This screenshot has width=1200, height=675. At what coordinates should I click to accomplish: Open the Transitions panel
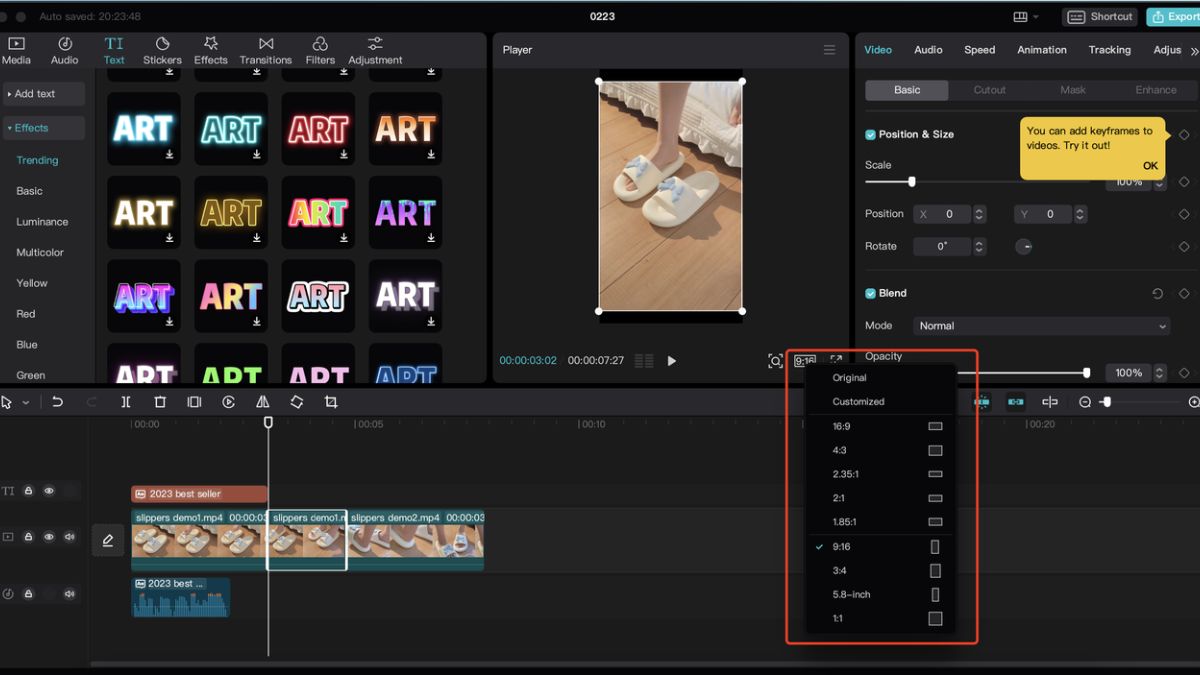pyautogui.click(x=266, y=50)
